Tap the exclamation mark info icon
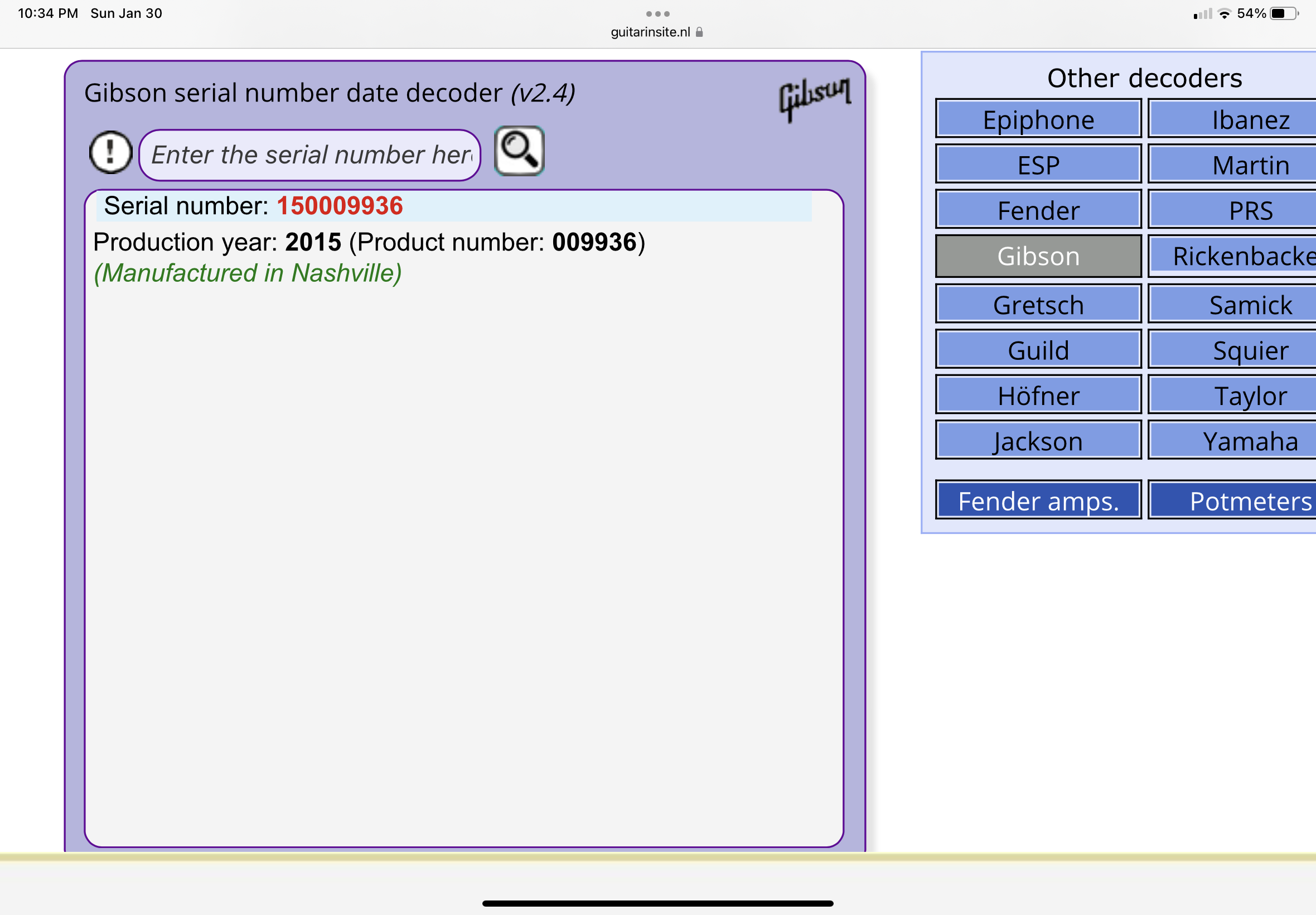1316x915 pixels. click(110, 152)
